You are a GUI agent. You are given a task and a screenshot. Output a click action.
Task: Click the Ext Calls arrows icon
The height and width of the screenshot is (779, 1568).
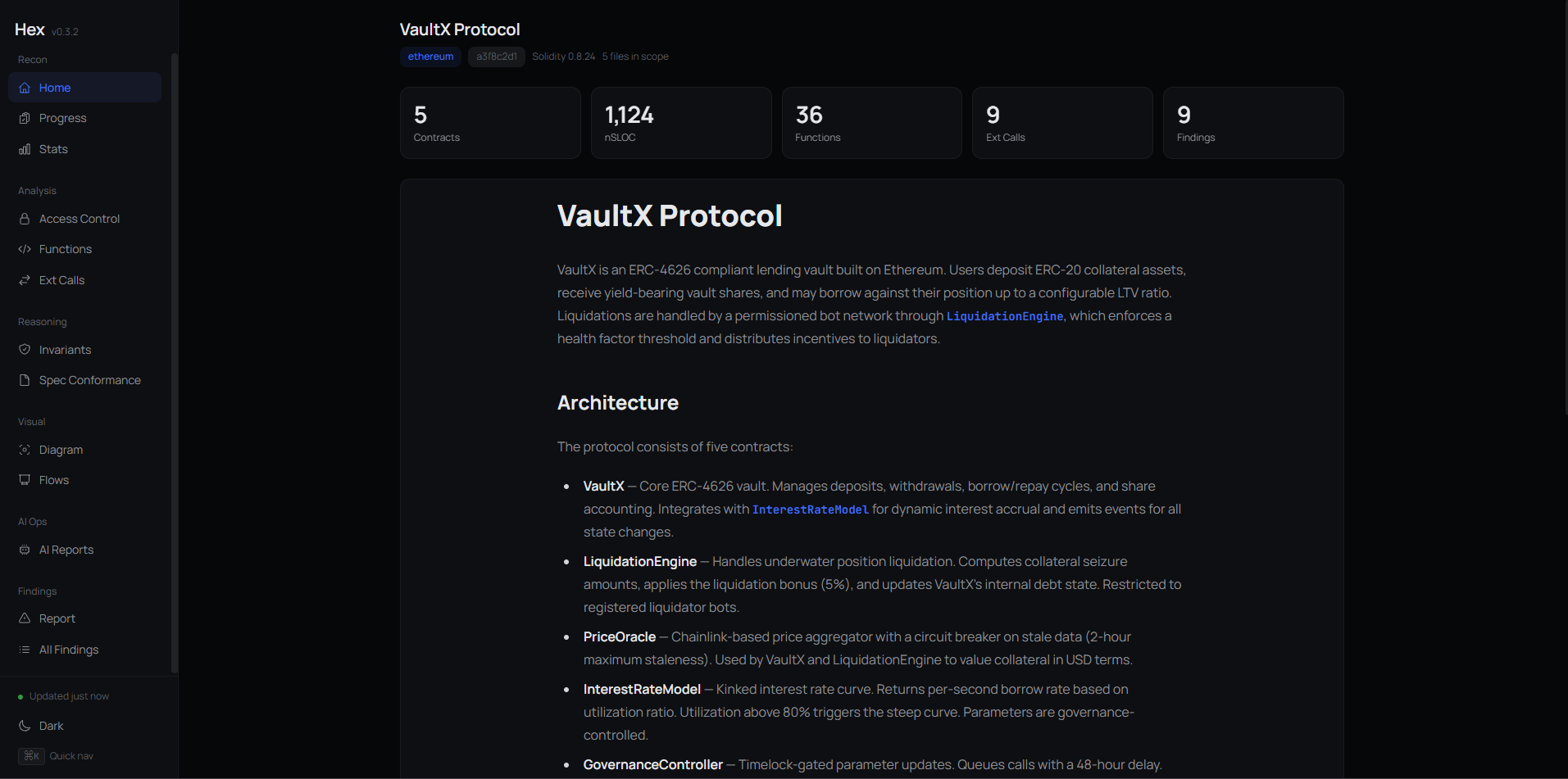click(x=25, y=280)
